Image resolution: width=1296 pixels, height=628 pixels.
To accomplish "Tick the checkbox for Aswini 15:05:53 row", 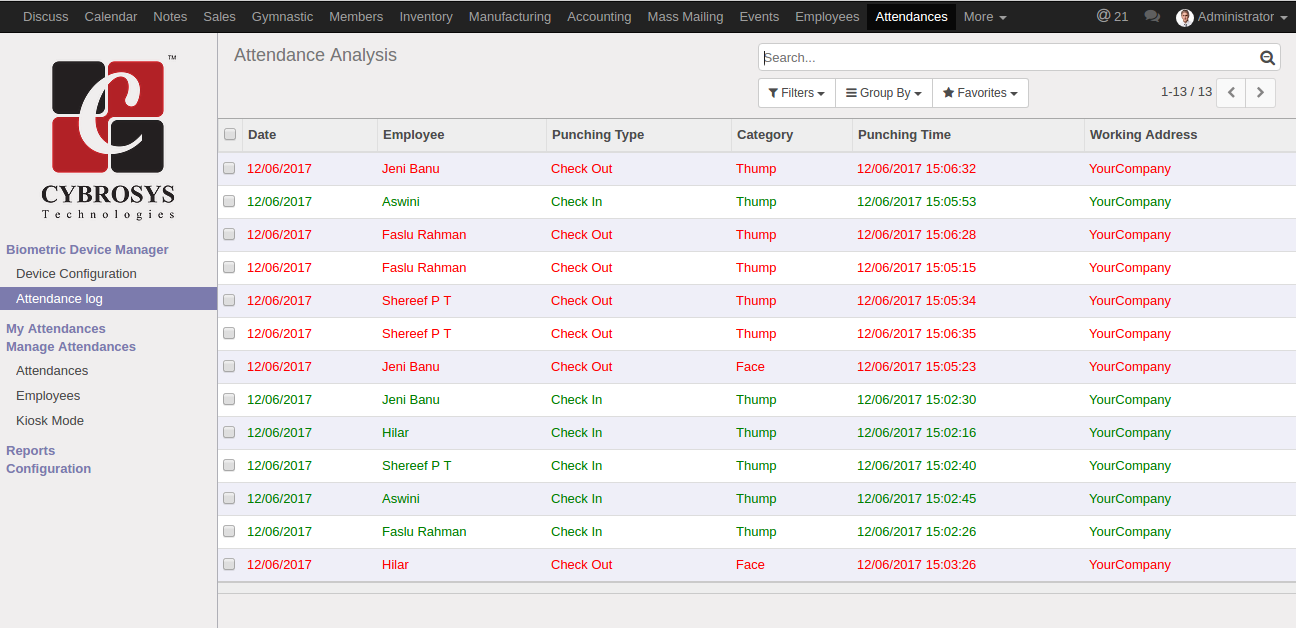I will click(x=229, y=201).
